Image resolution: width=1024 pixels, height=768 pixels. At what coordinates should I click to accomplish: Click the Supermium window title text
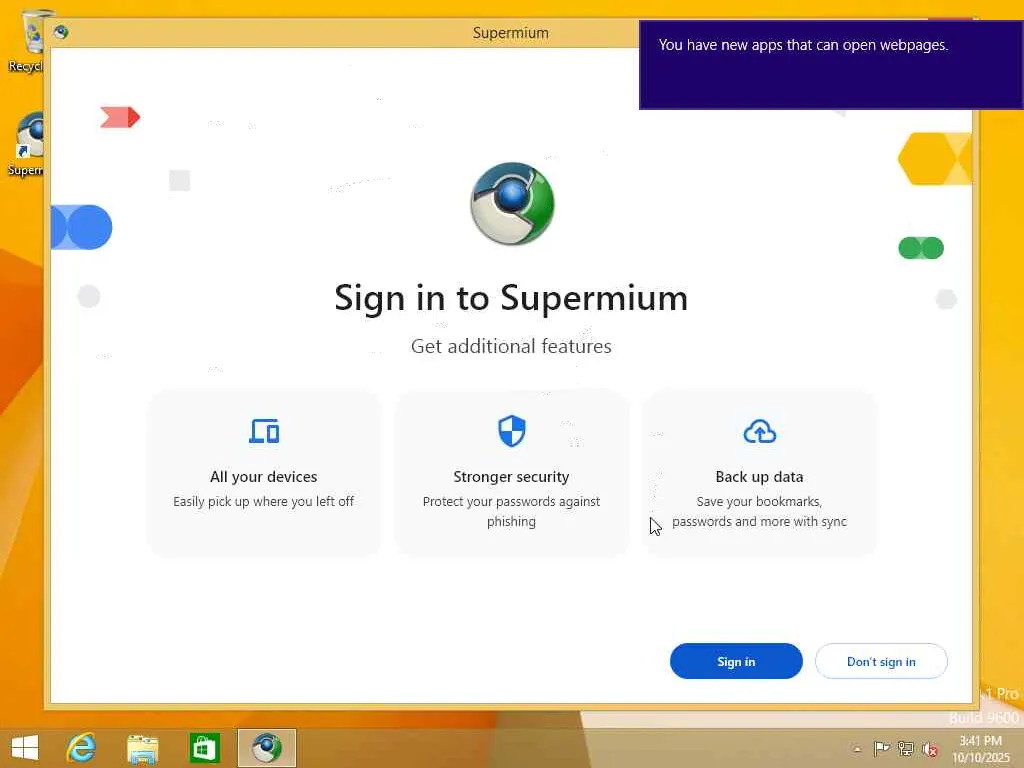511,33
